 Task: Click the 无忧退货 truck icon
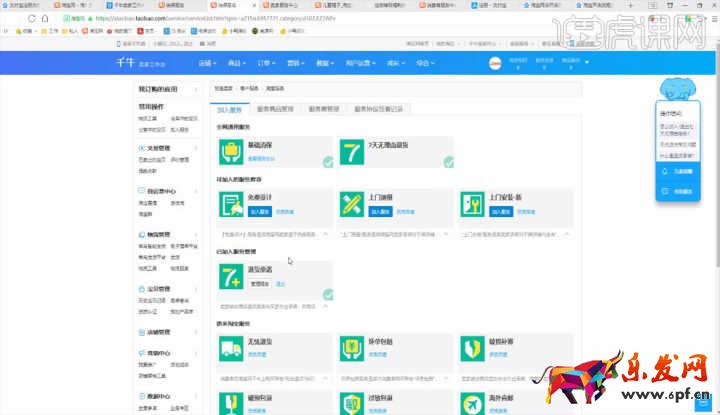231,349
